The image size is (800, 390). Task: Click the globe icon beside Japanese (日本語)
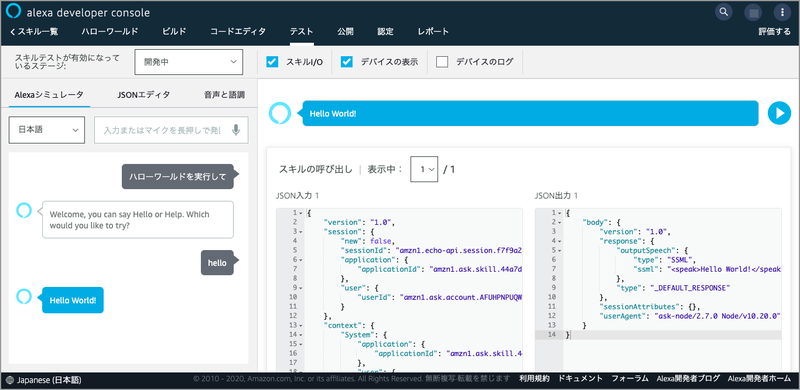tap(11, 380)
